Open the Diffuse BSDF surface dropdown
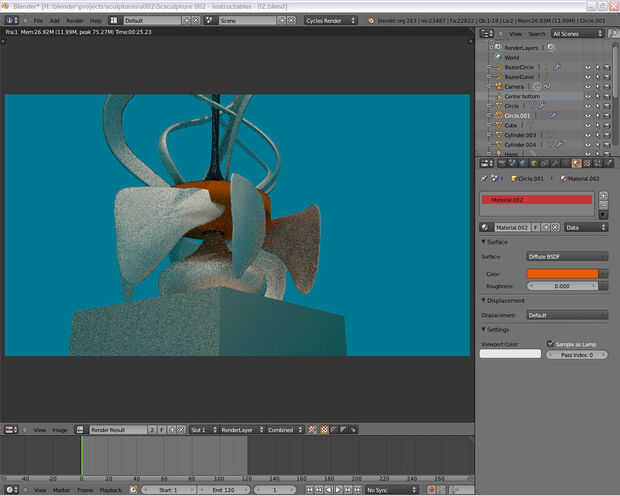620x496 pixels. tap(567, 257)
